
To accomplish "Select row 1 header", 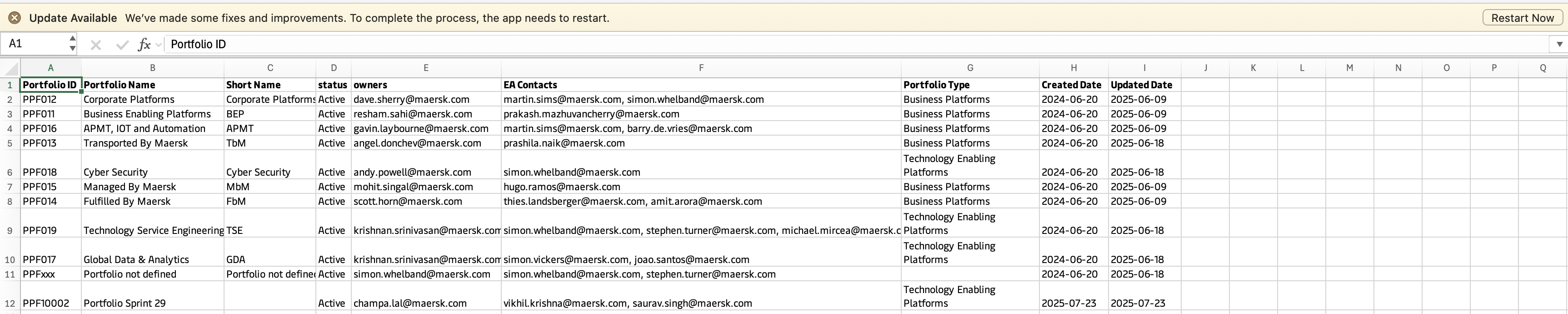I will pos(10,85).
